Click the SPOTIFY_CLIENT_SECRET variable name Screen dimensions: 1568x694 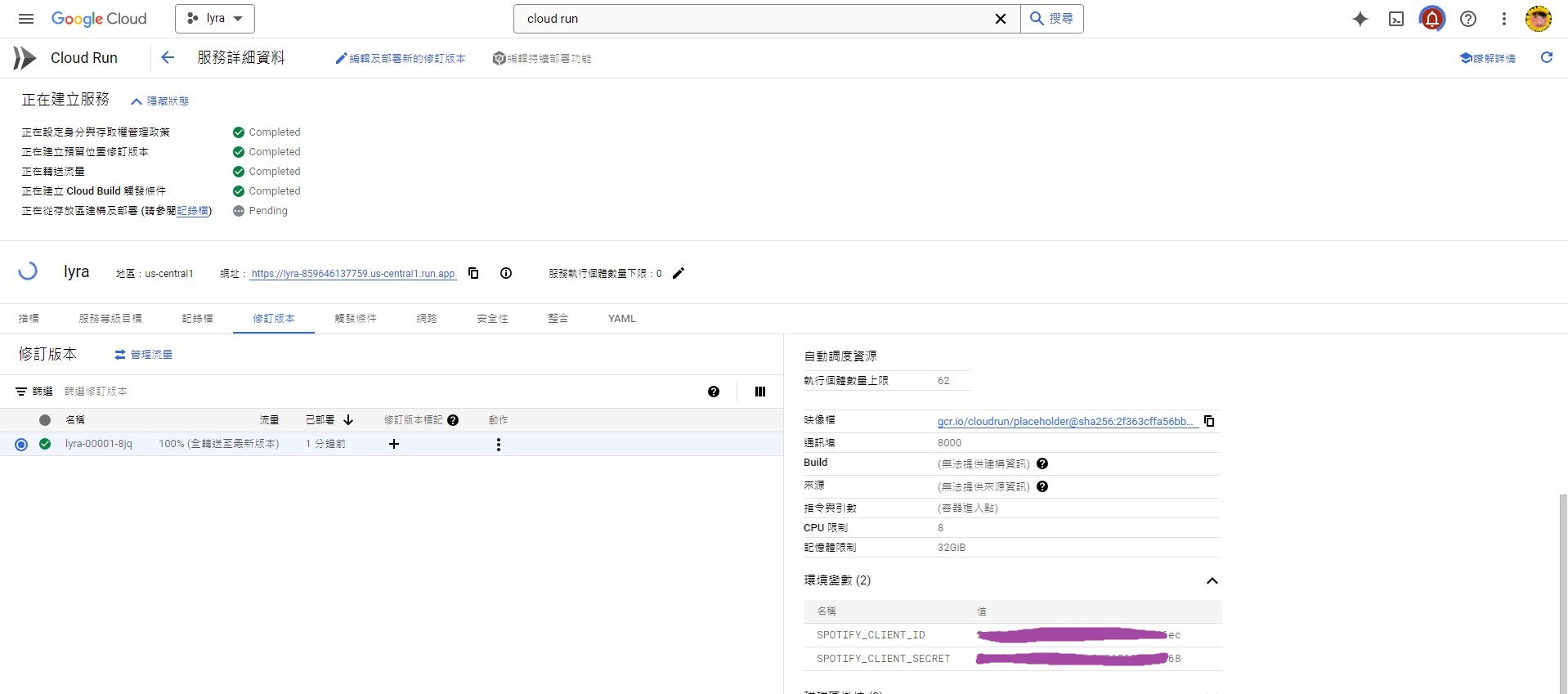point(884,659)
